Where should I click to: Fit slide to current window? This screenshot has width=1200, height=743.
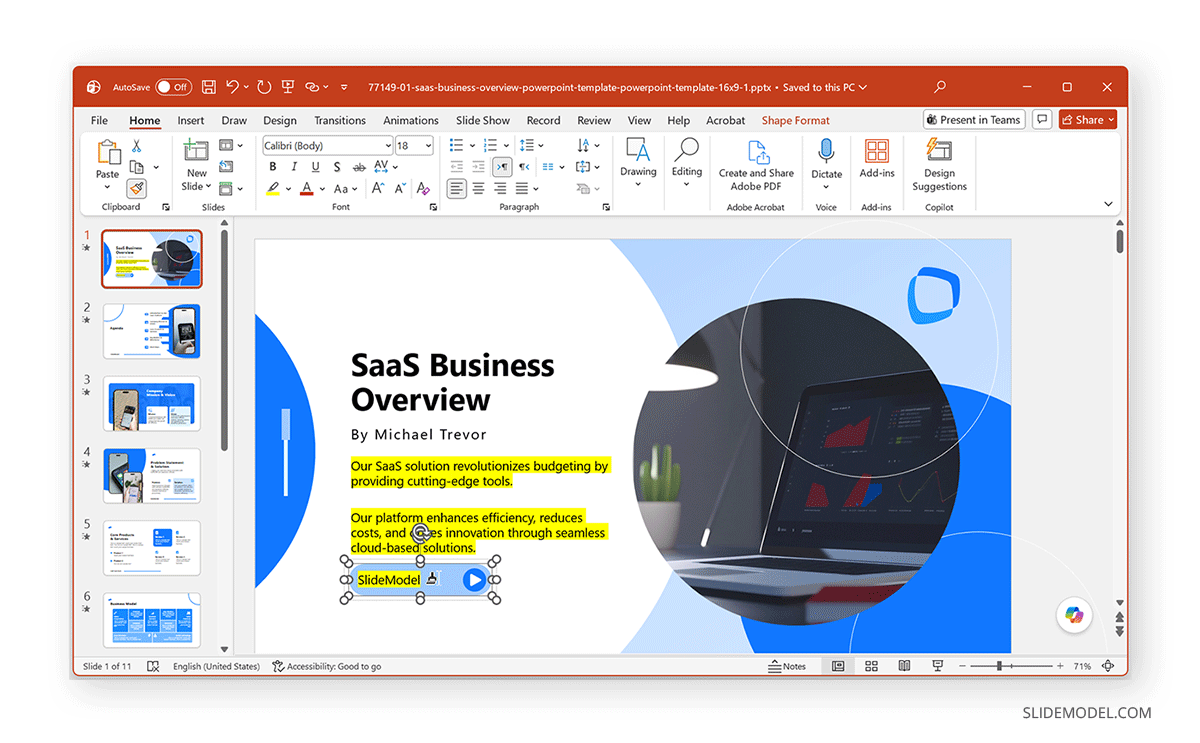click(1107, 666)
